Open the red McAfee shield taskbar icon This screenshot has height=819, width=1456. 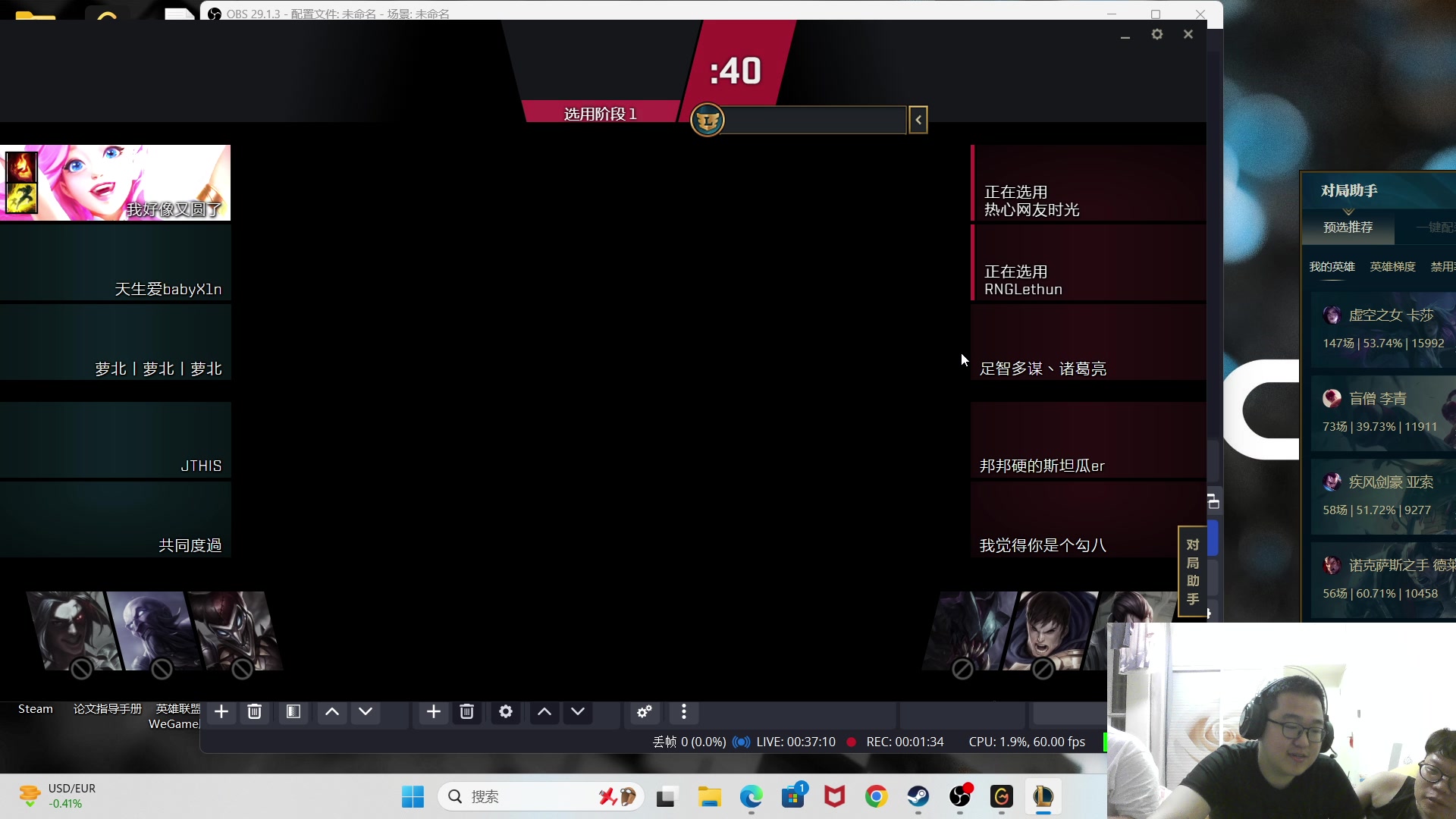[x=834, y=797]
